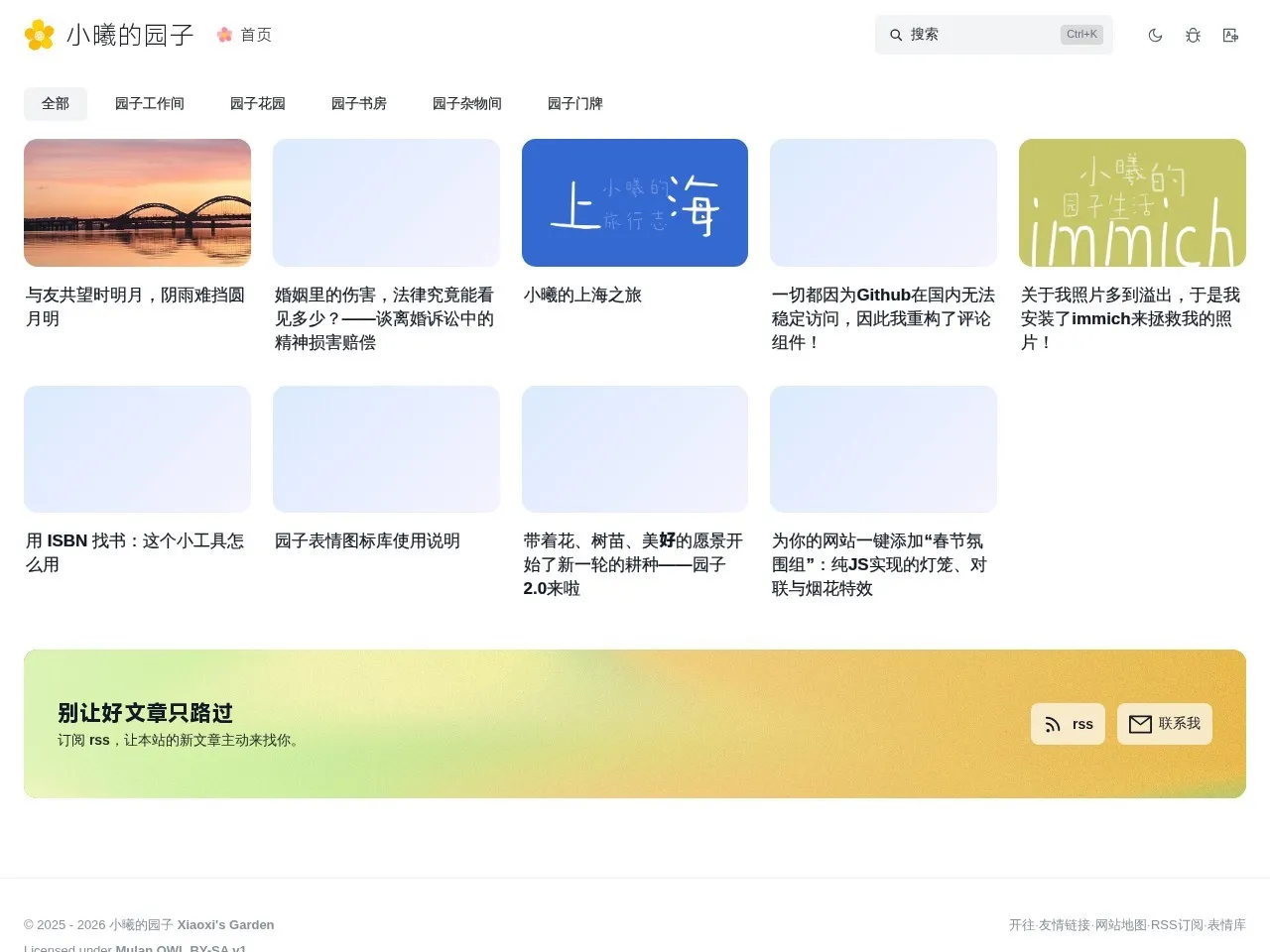Open article 与友共望时明月，阴雨难挡圆月明

[135, 306]
